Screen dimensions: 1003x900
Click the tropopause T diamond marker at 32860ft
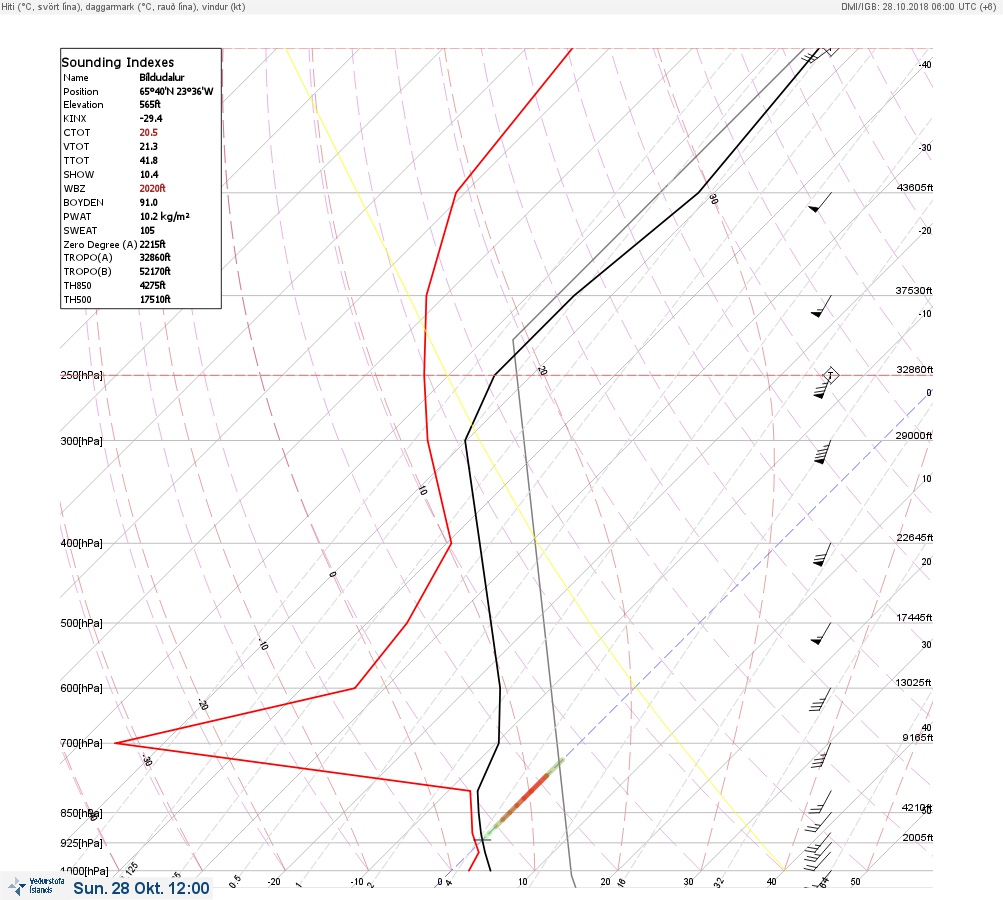pyautogui.click(x=830, y=375)
